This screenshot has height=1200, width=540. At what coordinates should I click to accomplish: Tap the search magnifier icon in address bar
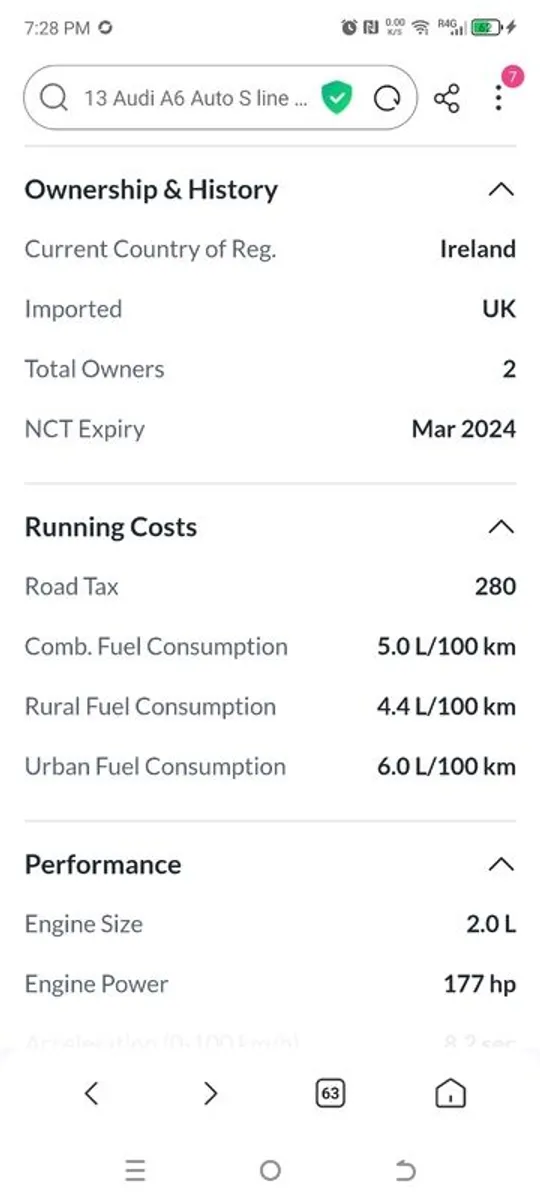pos(54,98)
